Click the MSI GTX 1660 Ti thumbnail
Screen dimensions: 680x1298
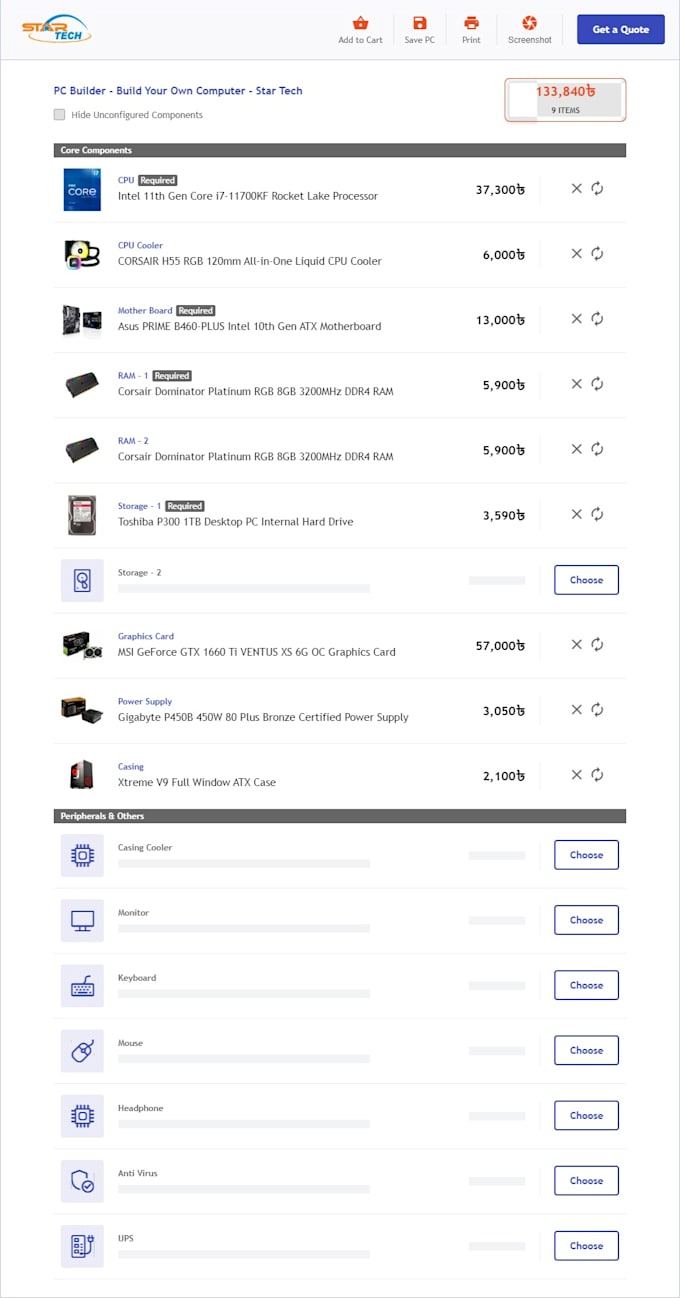(81, 645)
